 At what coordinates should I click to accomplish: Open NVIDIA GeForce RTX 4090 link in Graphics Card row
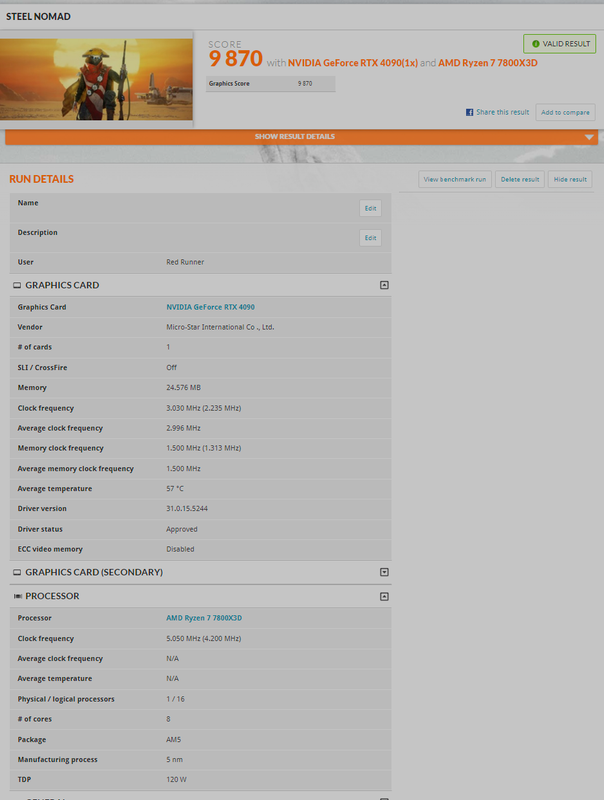pyautogui.click(x=210, y=307)
